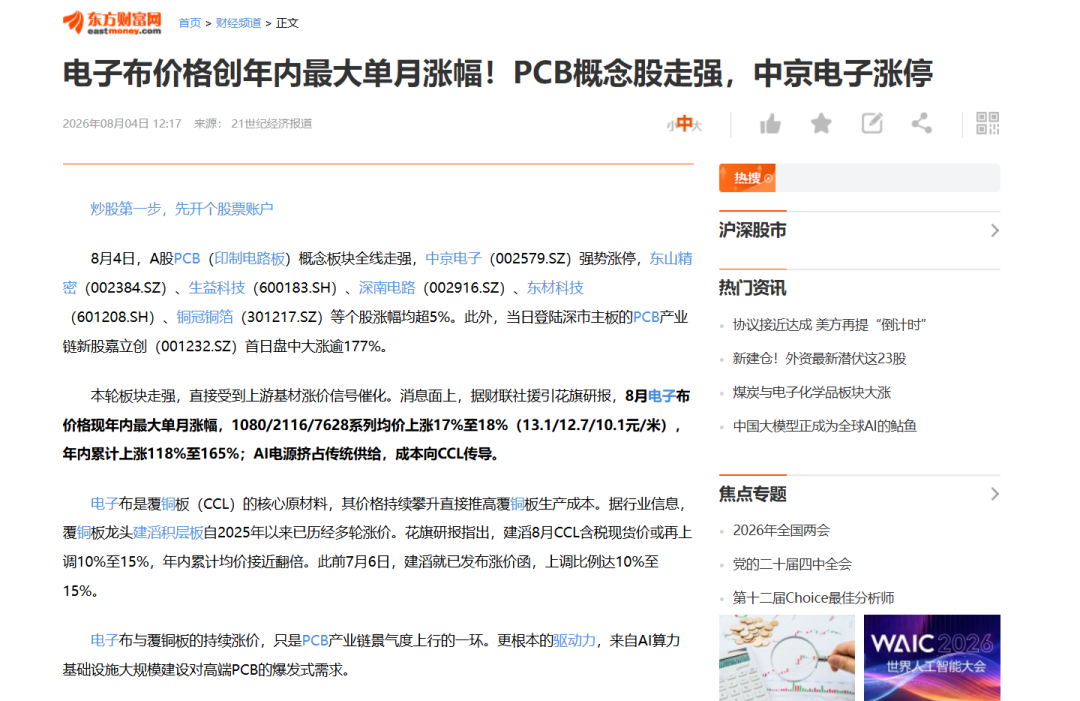The image size is (1080, 701).
Task: Click 正文 in the breadcrumb
Action: click(287, 23)
